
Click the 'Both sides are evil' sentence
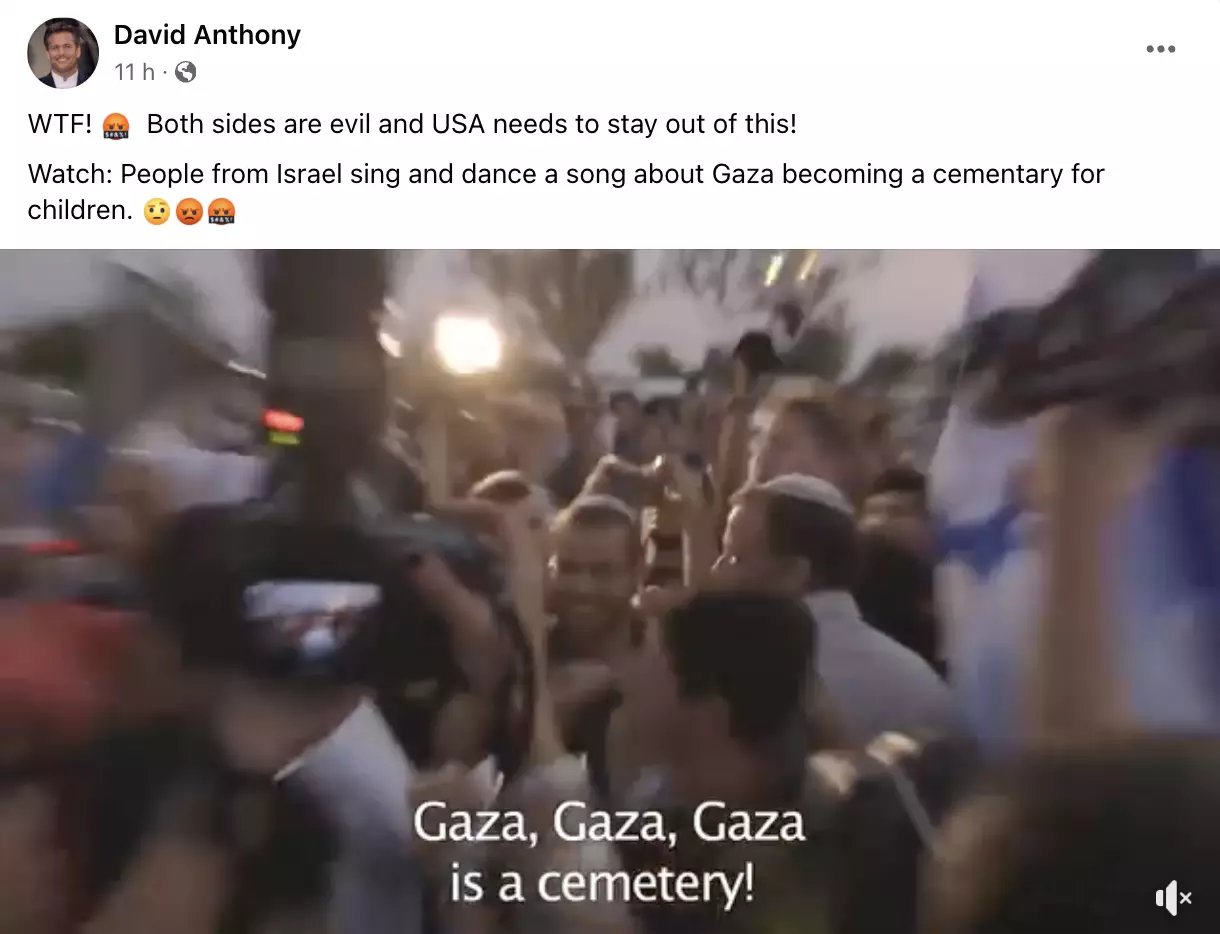tap(472, 125)
